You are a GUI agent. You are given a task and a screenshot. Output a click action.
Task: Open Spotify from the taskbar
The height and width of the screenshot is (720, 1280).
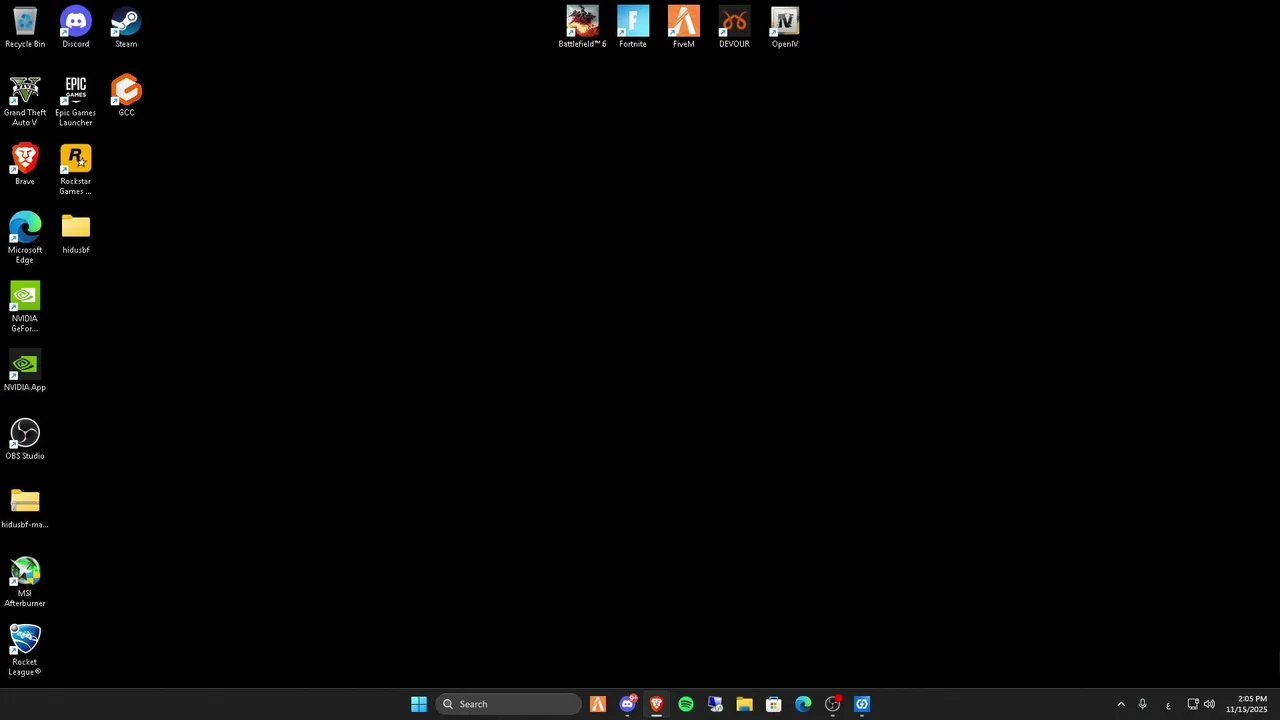pyautogui.click(x=686, y=704)
